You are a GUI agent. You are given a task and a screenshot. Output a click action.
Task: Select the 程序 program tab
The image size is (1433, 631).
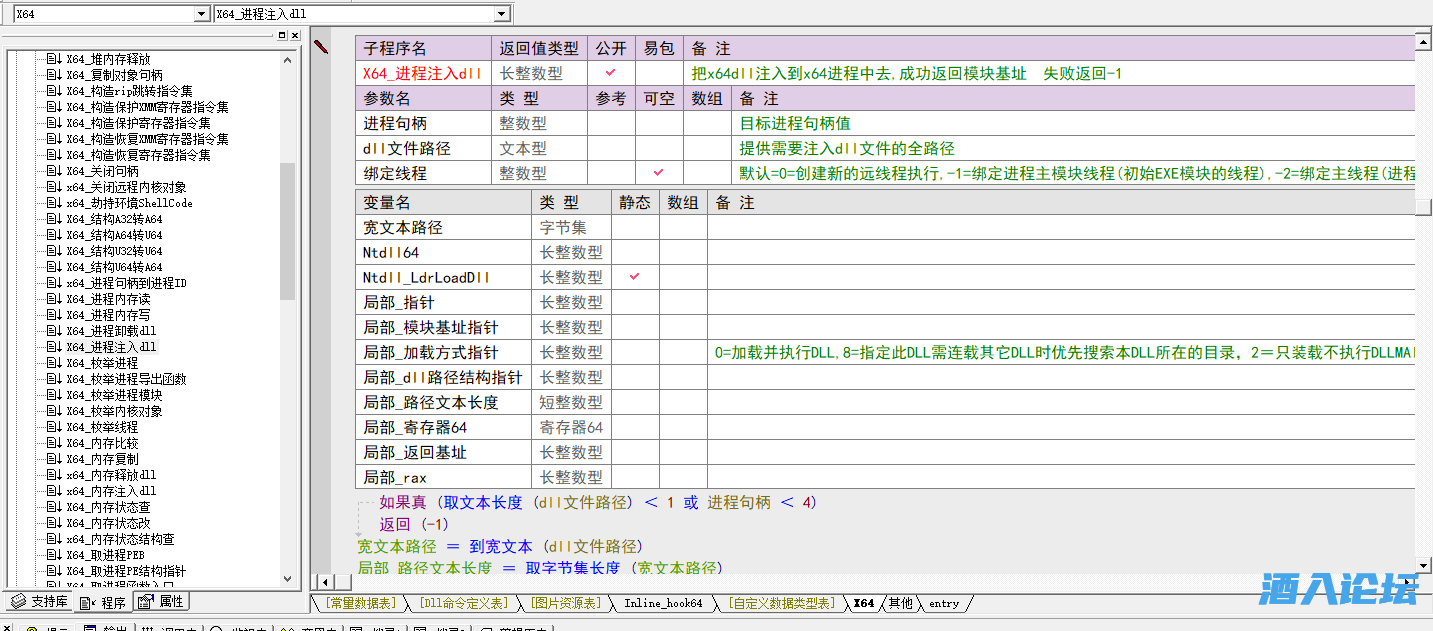coord(103,602)
